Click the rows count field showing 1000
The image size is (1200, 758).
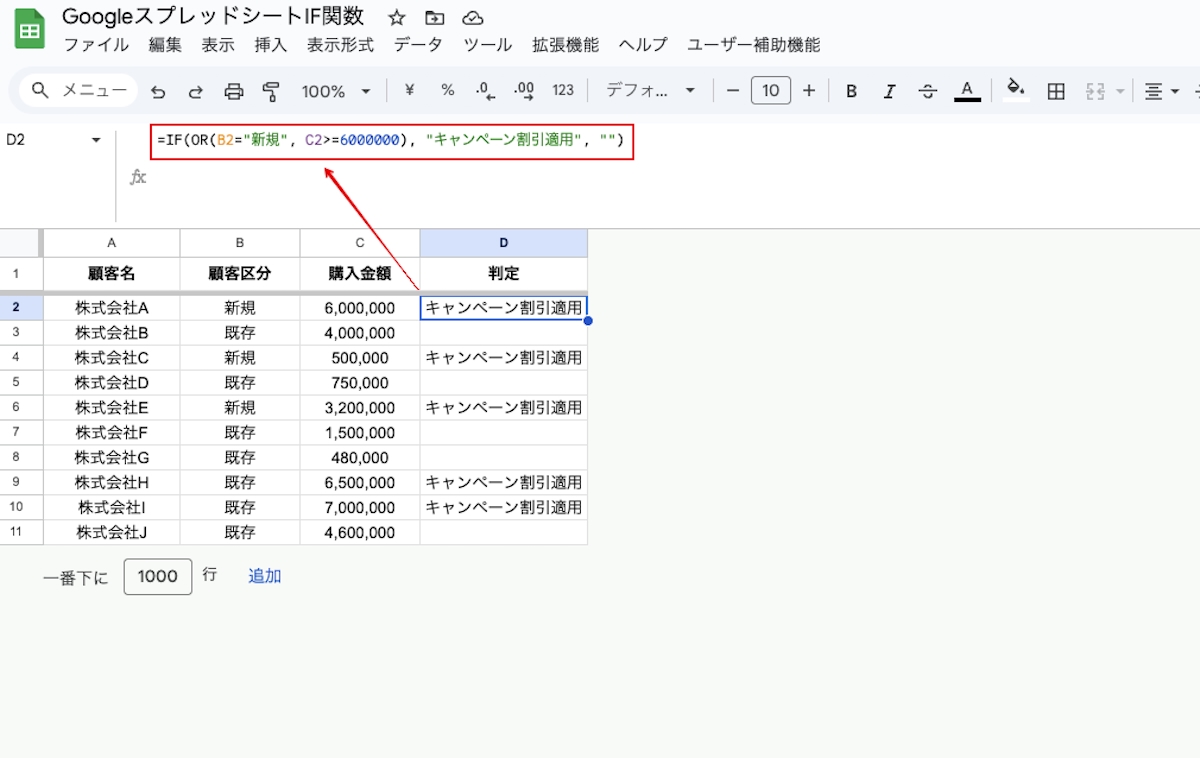158,576
